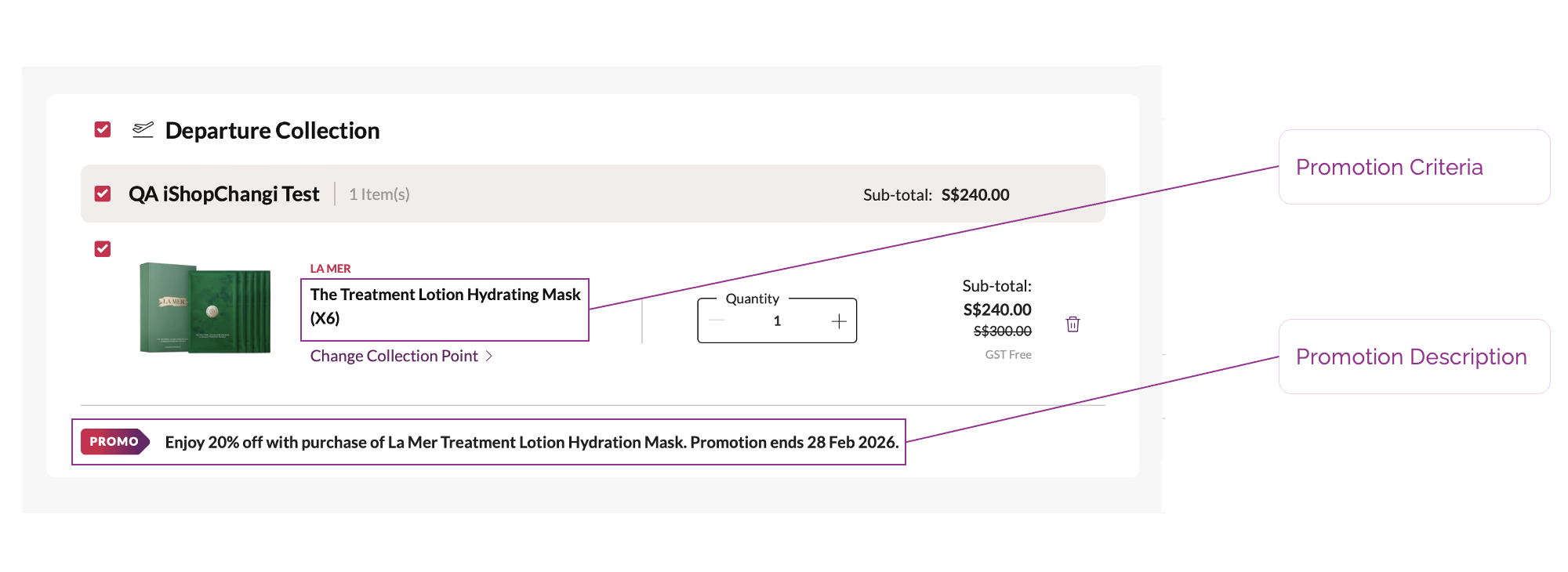Image resolution: width=1568 pixels, height=572 pixels.
Task: Deselect the La Mer mask item checkbox
Action: click(x=103, y=249)
